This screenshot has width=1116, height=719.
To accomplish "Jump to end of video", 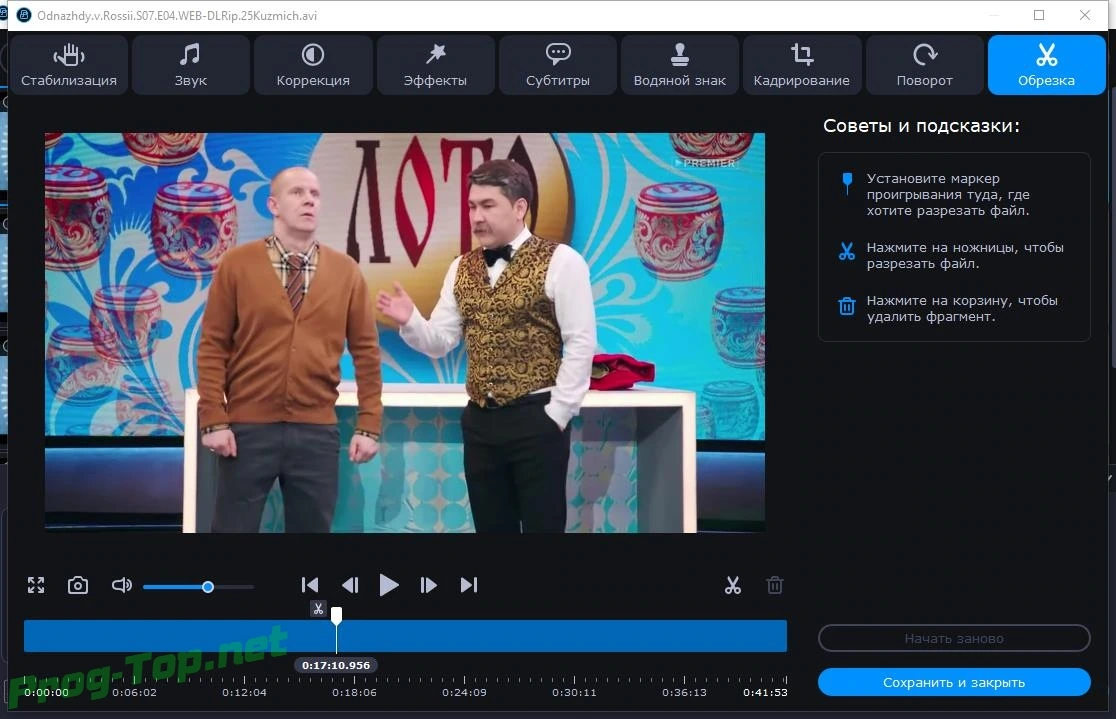I will coord(468,585).
